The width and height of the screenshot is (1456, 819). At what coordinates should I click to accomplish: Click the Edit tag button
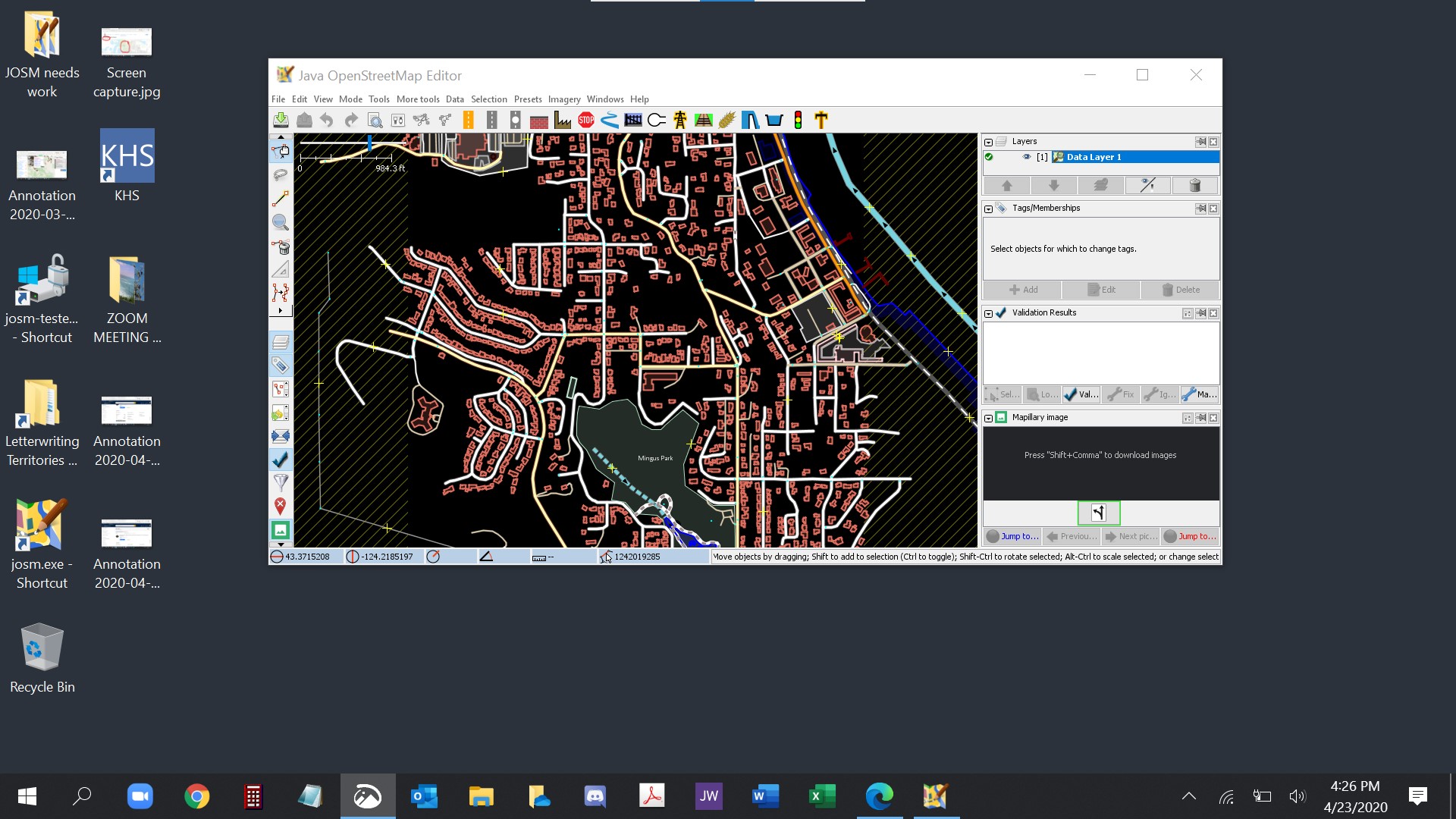coord(1101,290)
